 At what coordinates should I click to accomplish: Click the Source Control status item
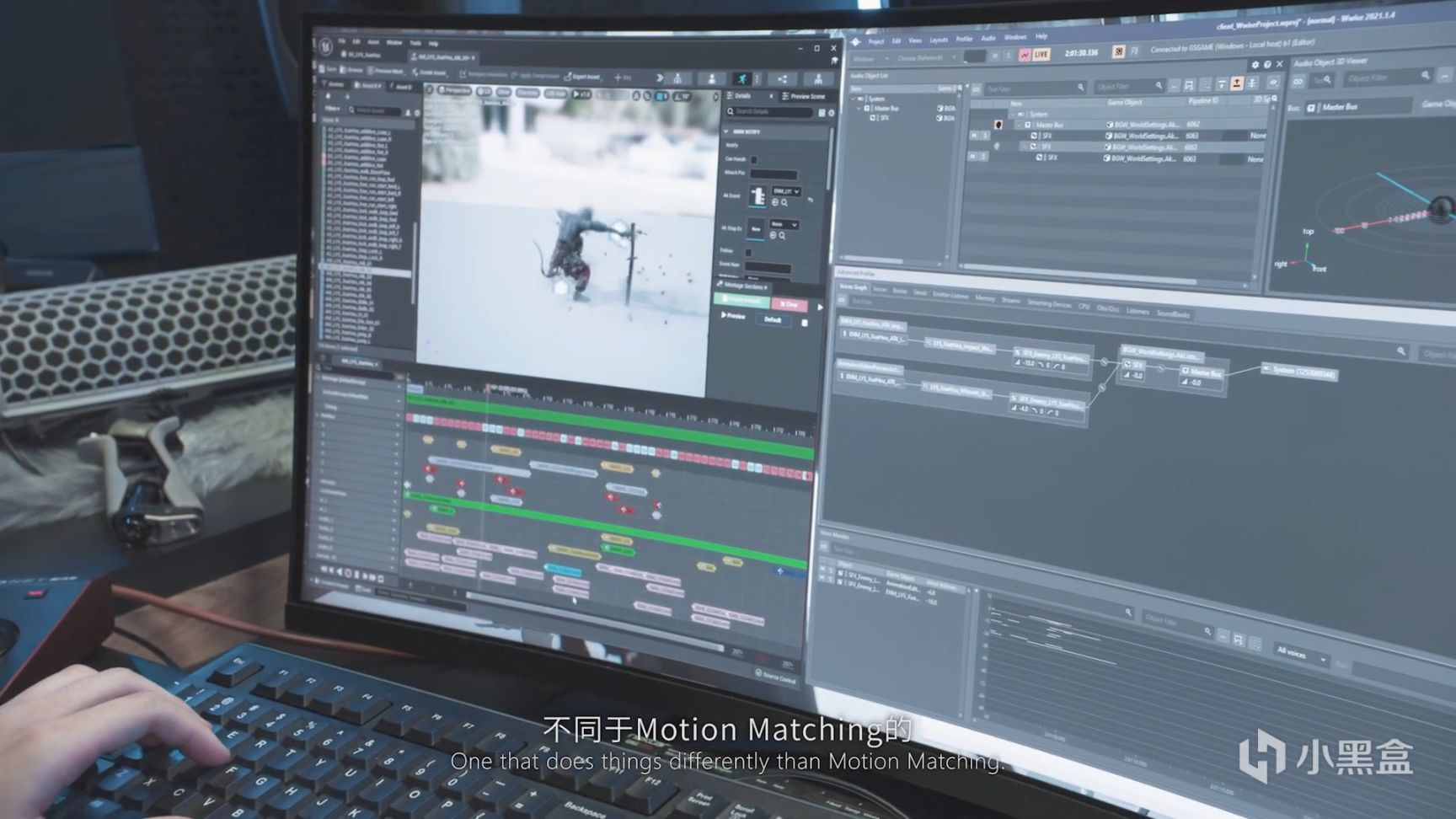(x=776, y=677)
